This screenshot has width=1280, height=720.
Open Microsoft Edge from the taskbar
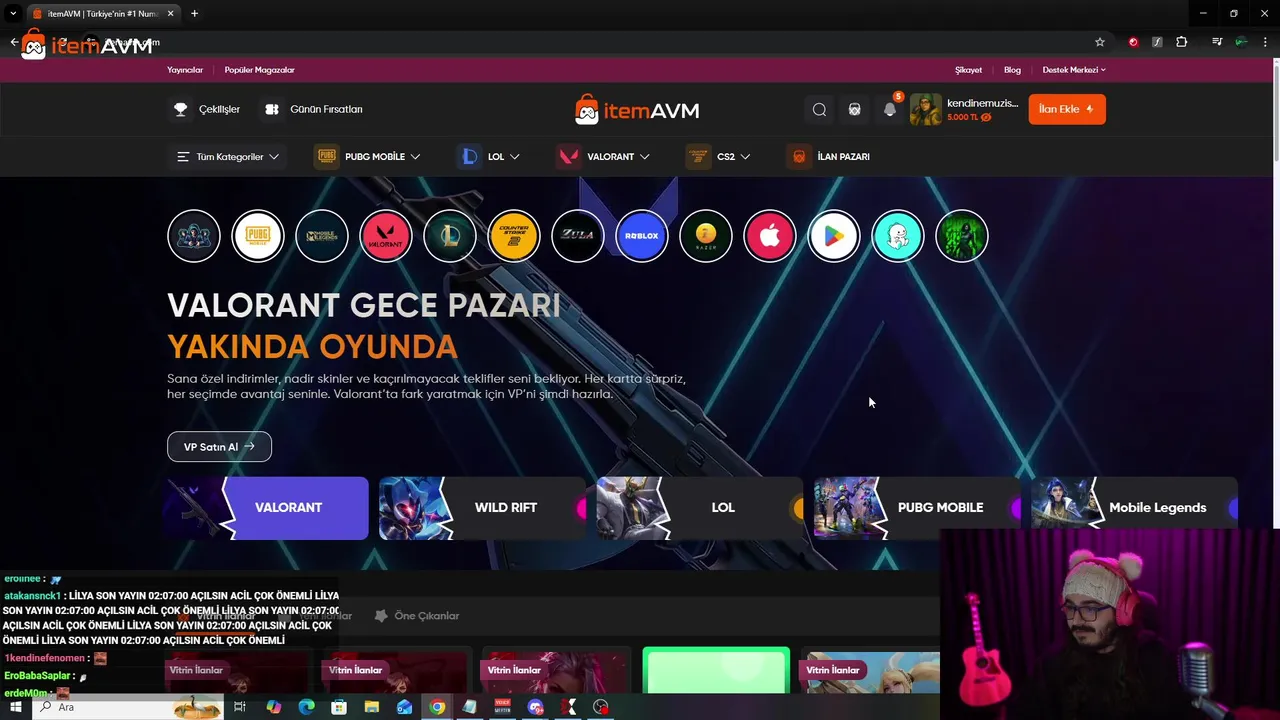(x=306, y=707)
